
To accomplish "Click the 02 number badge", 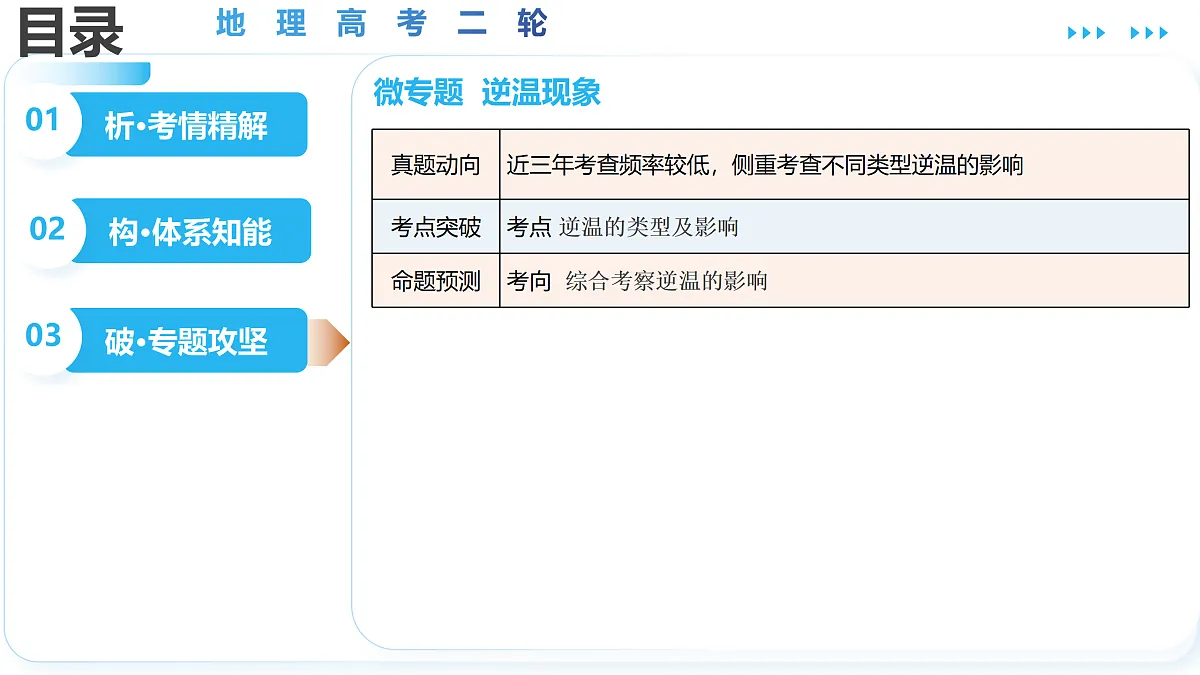I will (x=47, y=229).
